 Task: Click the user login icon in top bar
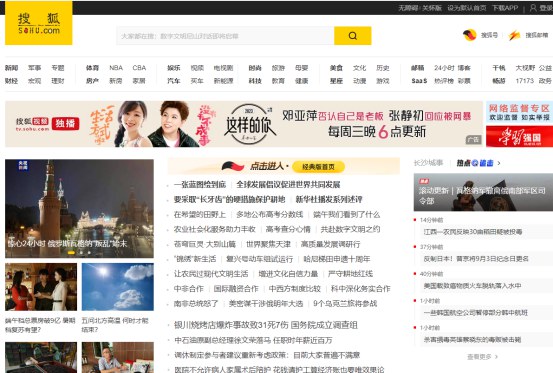pyautogui.click(x=533, y=8)
